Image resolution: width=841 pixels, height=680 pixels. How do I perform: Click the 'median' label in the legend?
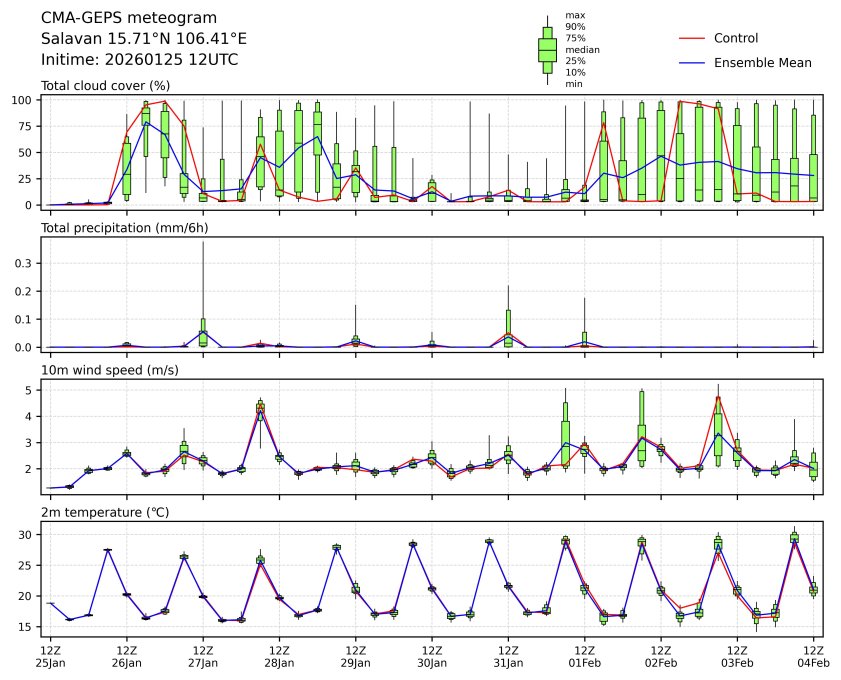[576, 49]
